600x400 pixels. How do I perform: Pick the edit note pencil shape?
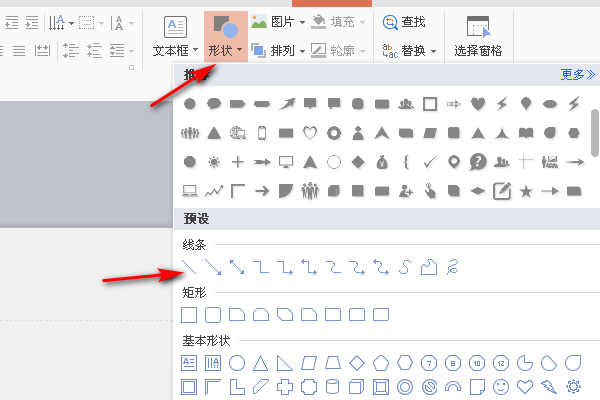click(x=502, y=191)
